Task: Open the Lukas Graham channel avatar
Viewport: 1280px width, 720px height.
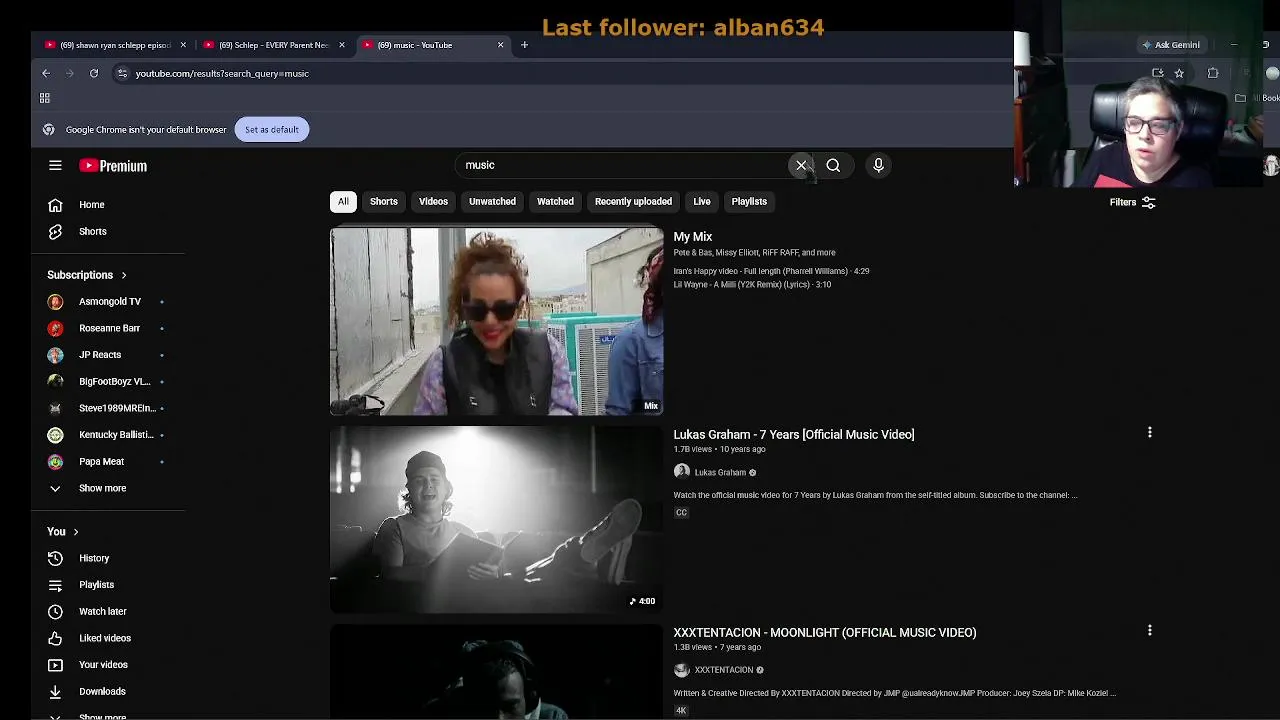Action: point(682,472)
